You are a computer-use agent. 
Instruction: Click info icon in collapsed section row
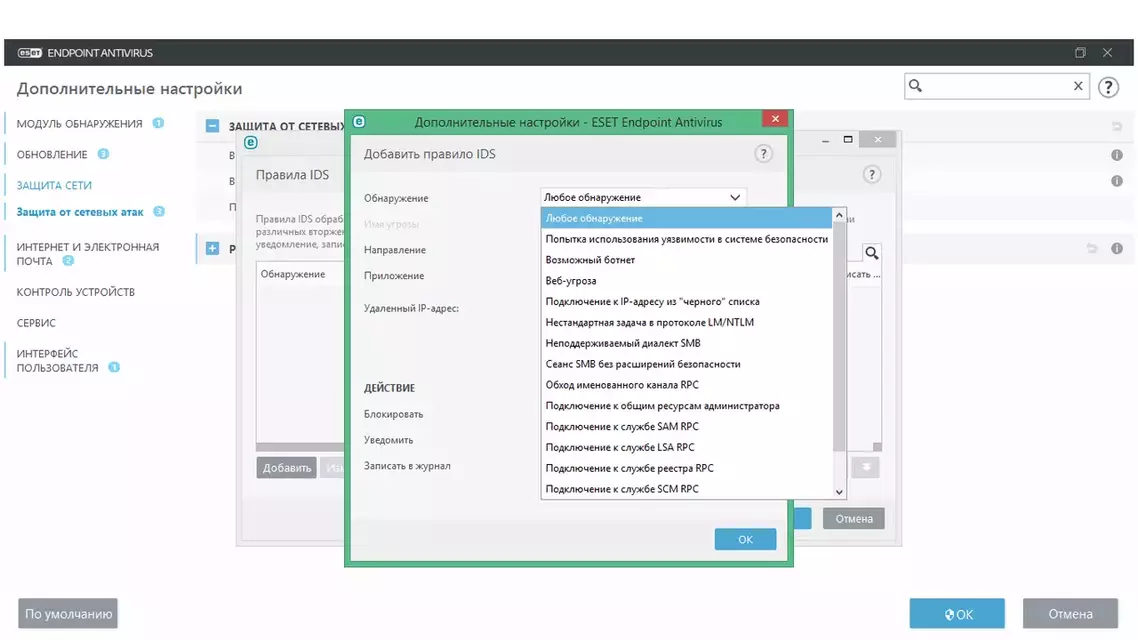point(1117,249)
